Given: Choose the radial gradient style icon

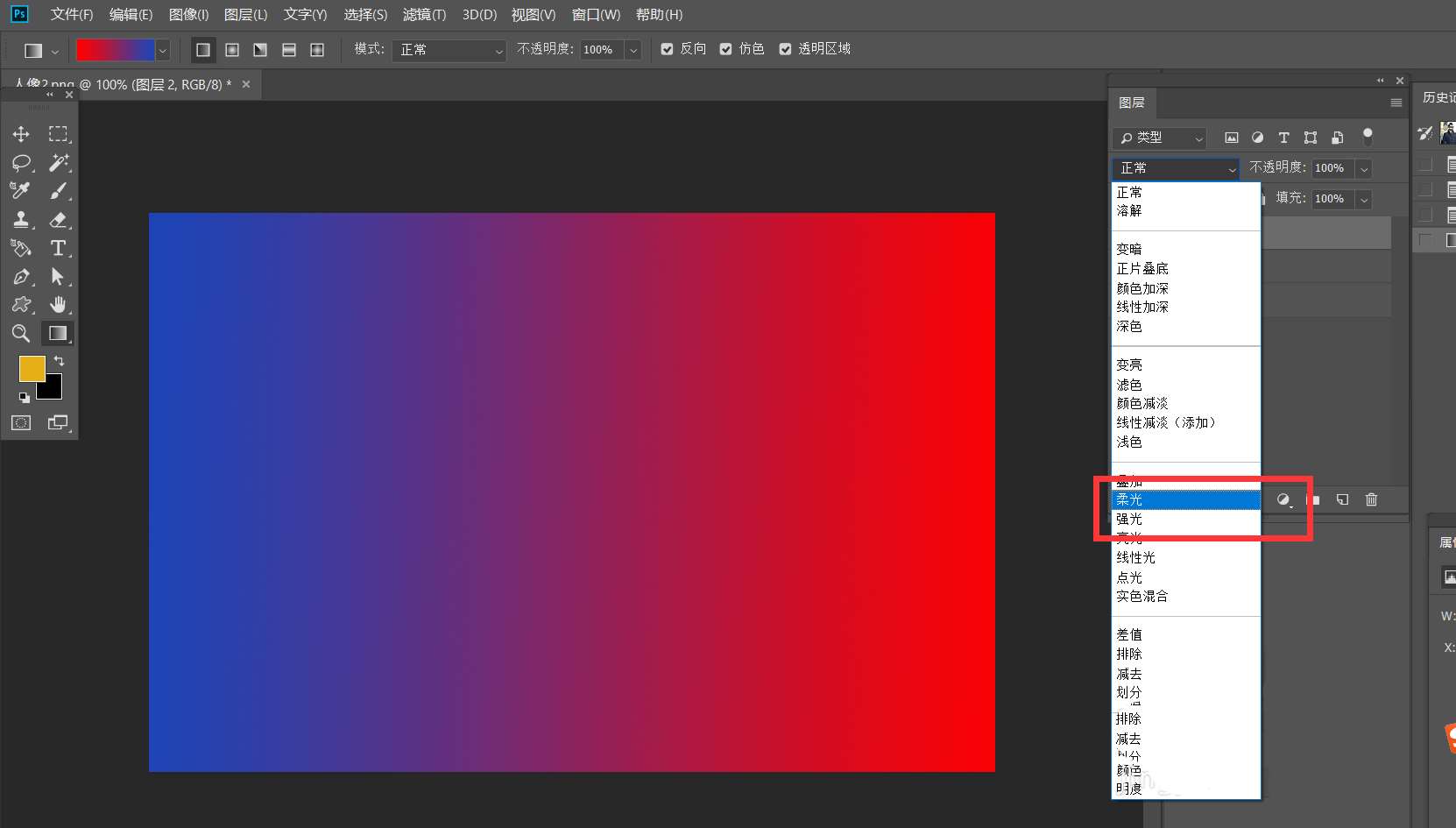Looking at the screenshot, I should pos(232,50).
